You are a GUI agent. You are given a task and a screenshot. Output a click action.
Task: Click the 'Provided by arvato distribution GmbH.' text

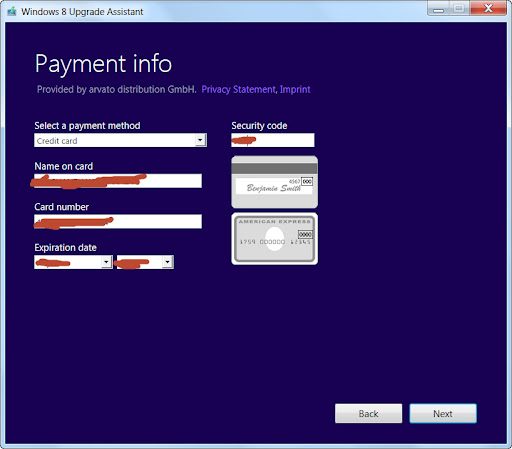click(x=117, y=89)
